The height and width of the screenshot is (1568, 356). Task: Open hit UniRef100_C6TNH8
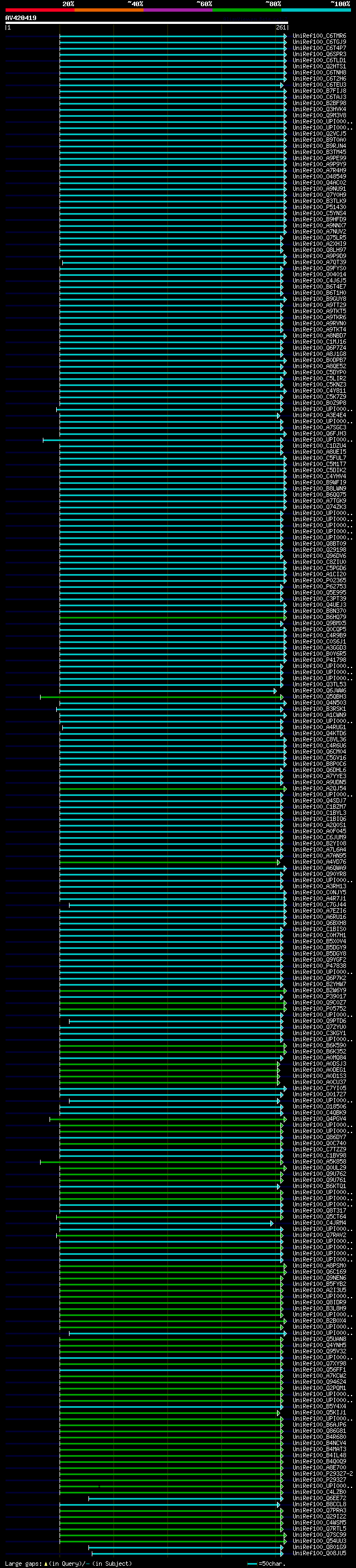pos(319,72)
